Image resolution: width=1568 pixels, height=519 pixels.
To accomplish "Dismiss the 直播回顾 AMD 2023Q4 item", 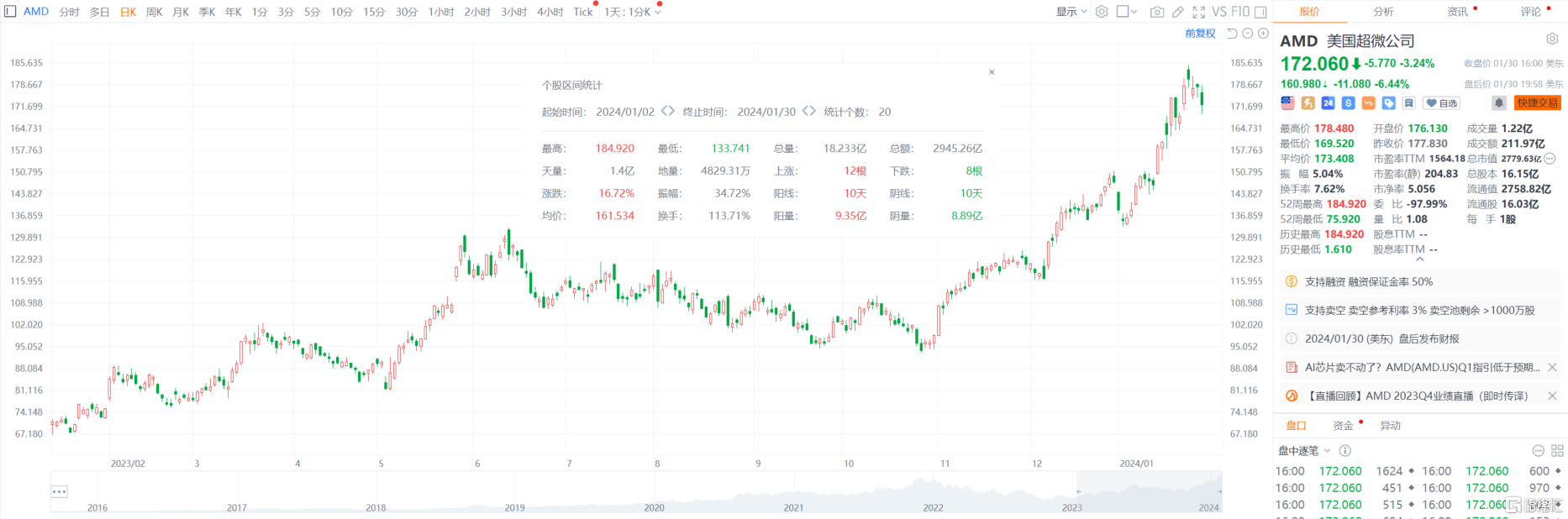I will tap(1552, 396).
